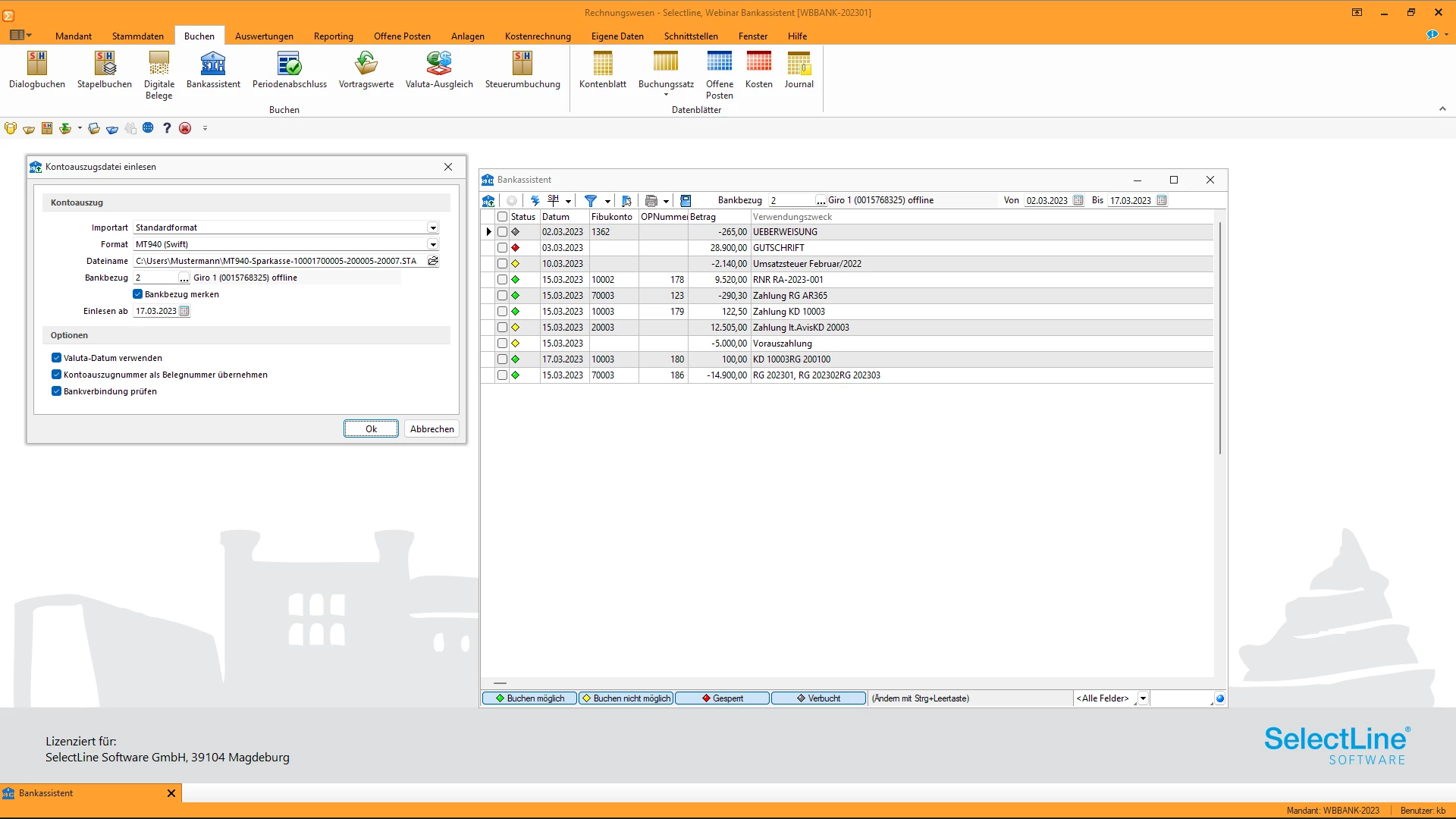Open the Journal data sheet
This screenshot has height=819, width=1456.
point(799,71)
